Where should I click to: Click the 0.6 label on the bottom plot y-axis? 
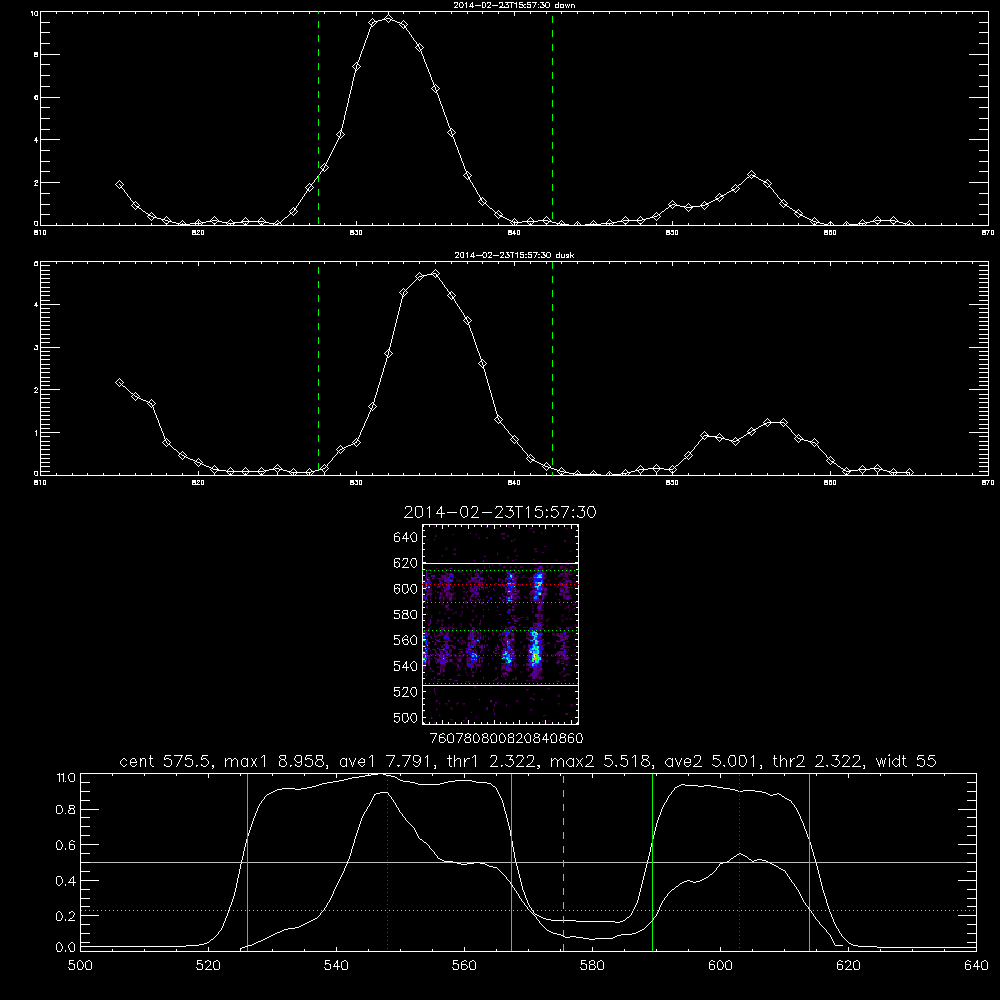tap(66, 845)
